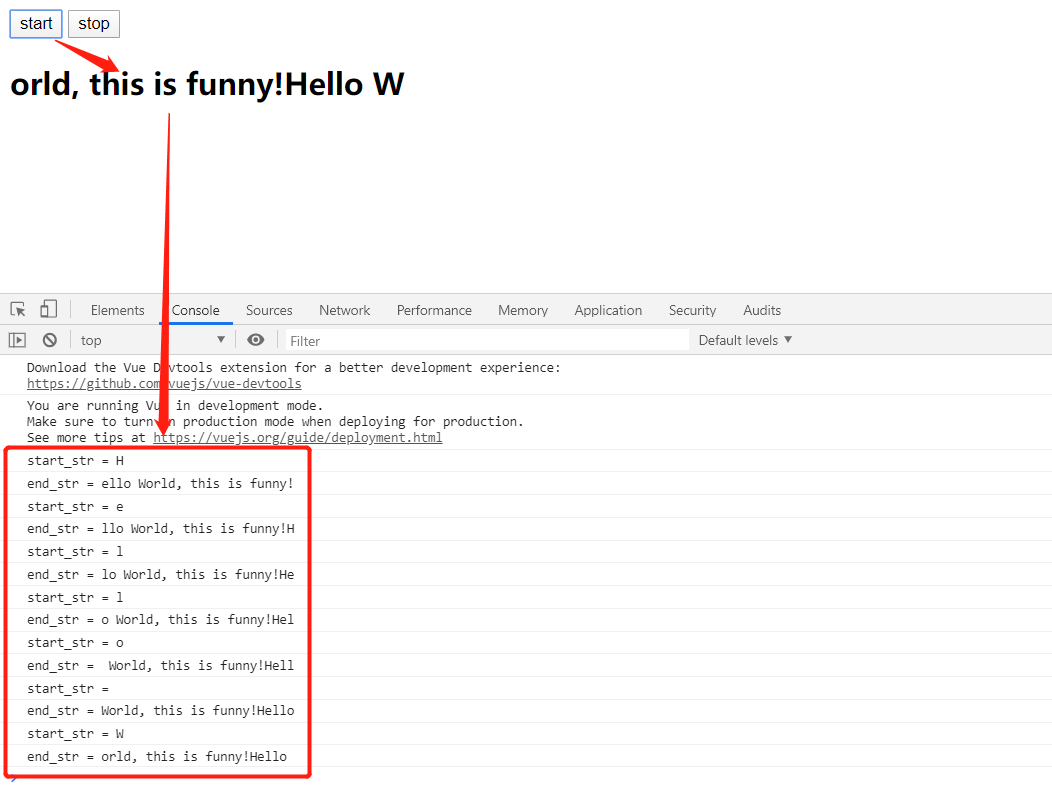This screenshot has width=1052, height=801.
Task: Open the top context dropdown
Action: (x=152, y=340)
